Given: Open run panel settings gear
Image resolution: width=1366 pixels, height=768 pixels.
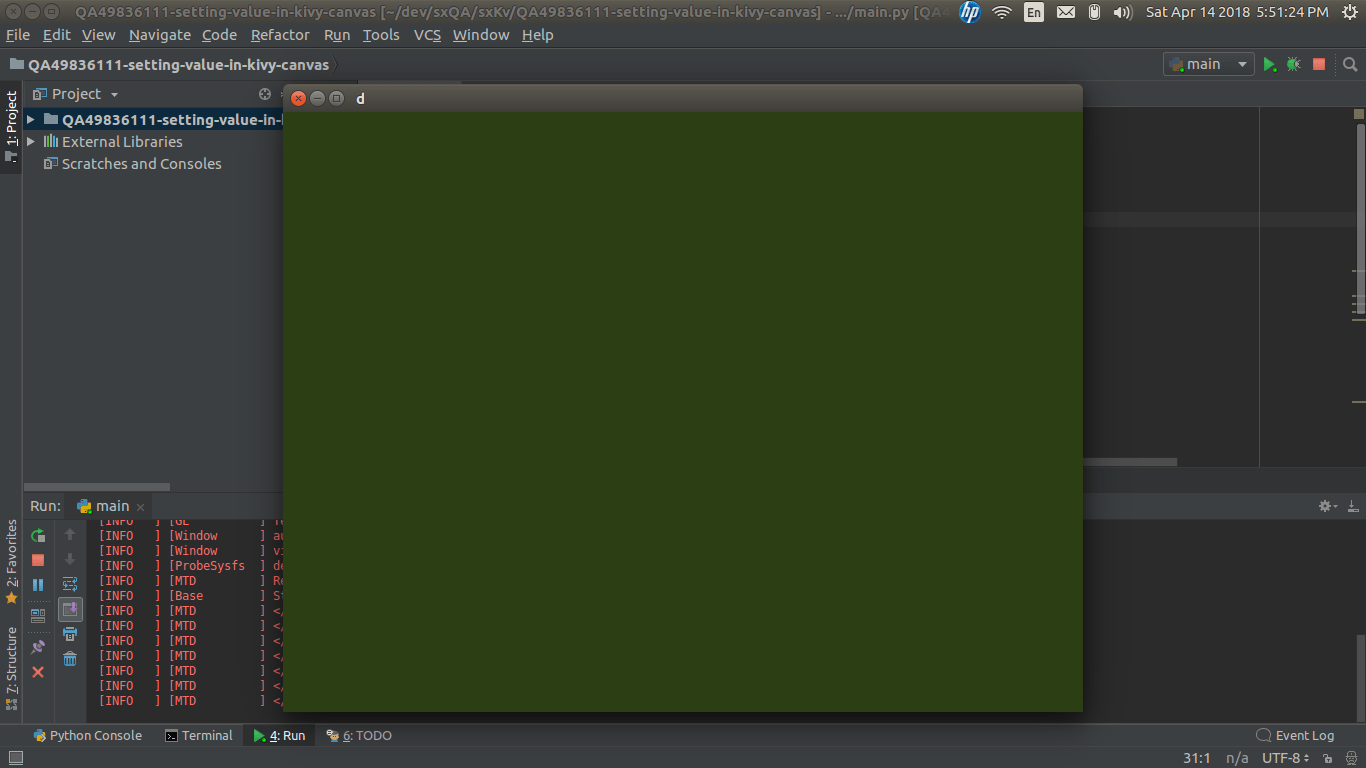Looking at the screenshot, I should pos(1325,506).
